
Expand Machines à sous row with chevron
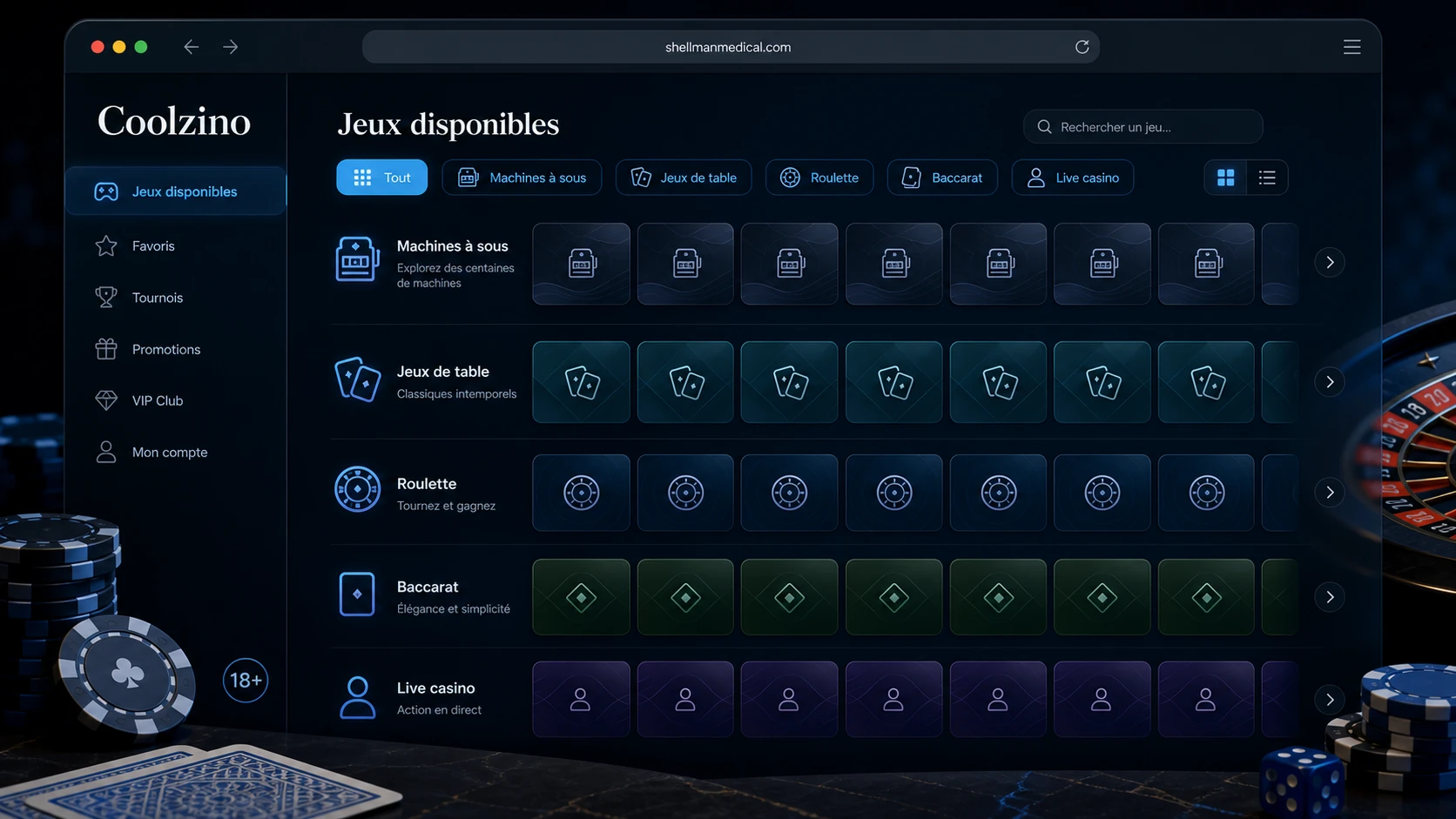pos(1330,262)
